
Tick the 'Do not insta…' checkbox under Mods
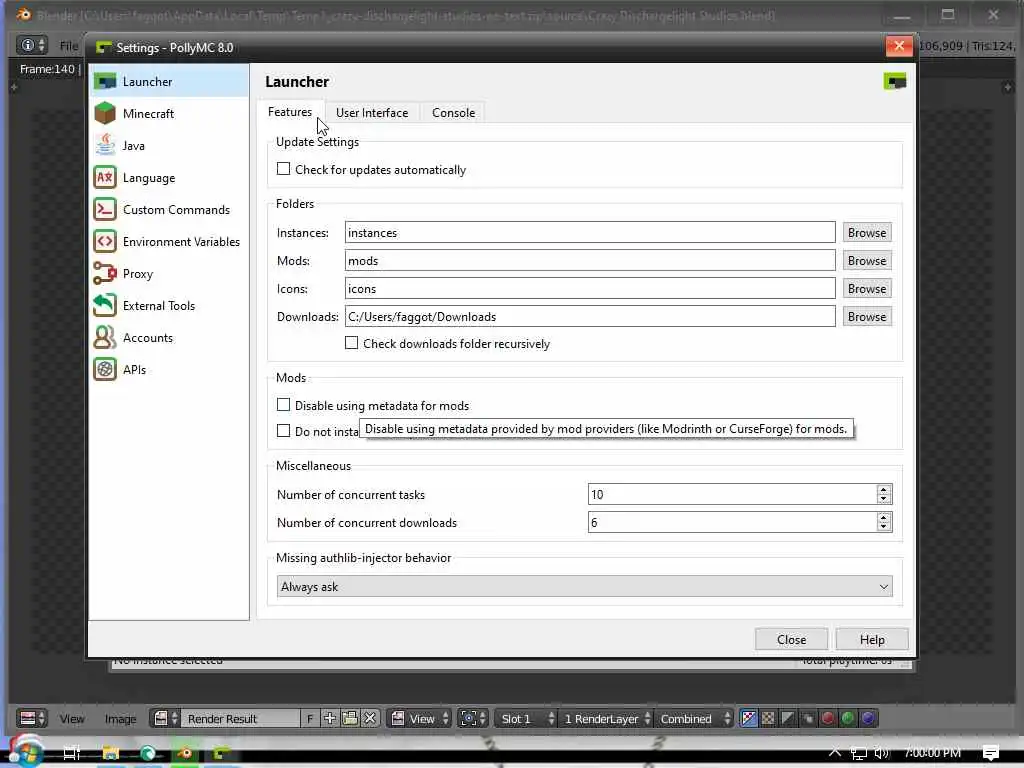pyautogui.click(x=283, y=431)
